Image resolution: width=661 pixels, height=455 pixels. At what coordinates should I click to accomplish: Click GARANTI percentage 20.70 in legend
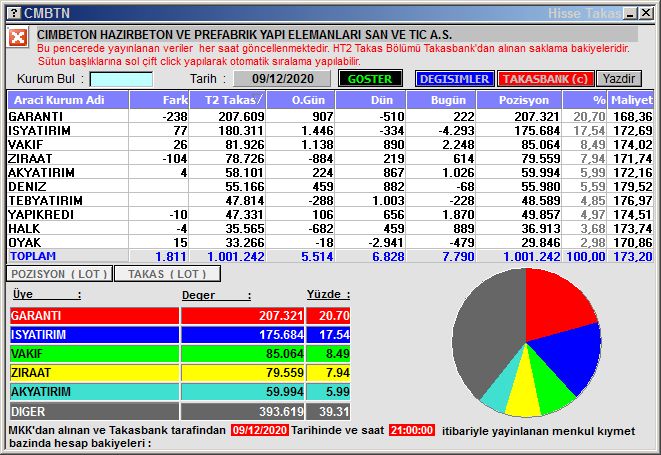coord(334,315)
